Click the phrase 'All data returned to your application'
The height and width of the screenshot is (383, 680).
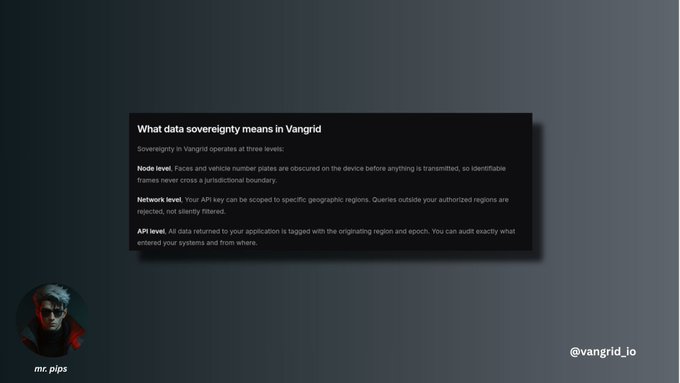tap(224, 232)
